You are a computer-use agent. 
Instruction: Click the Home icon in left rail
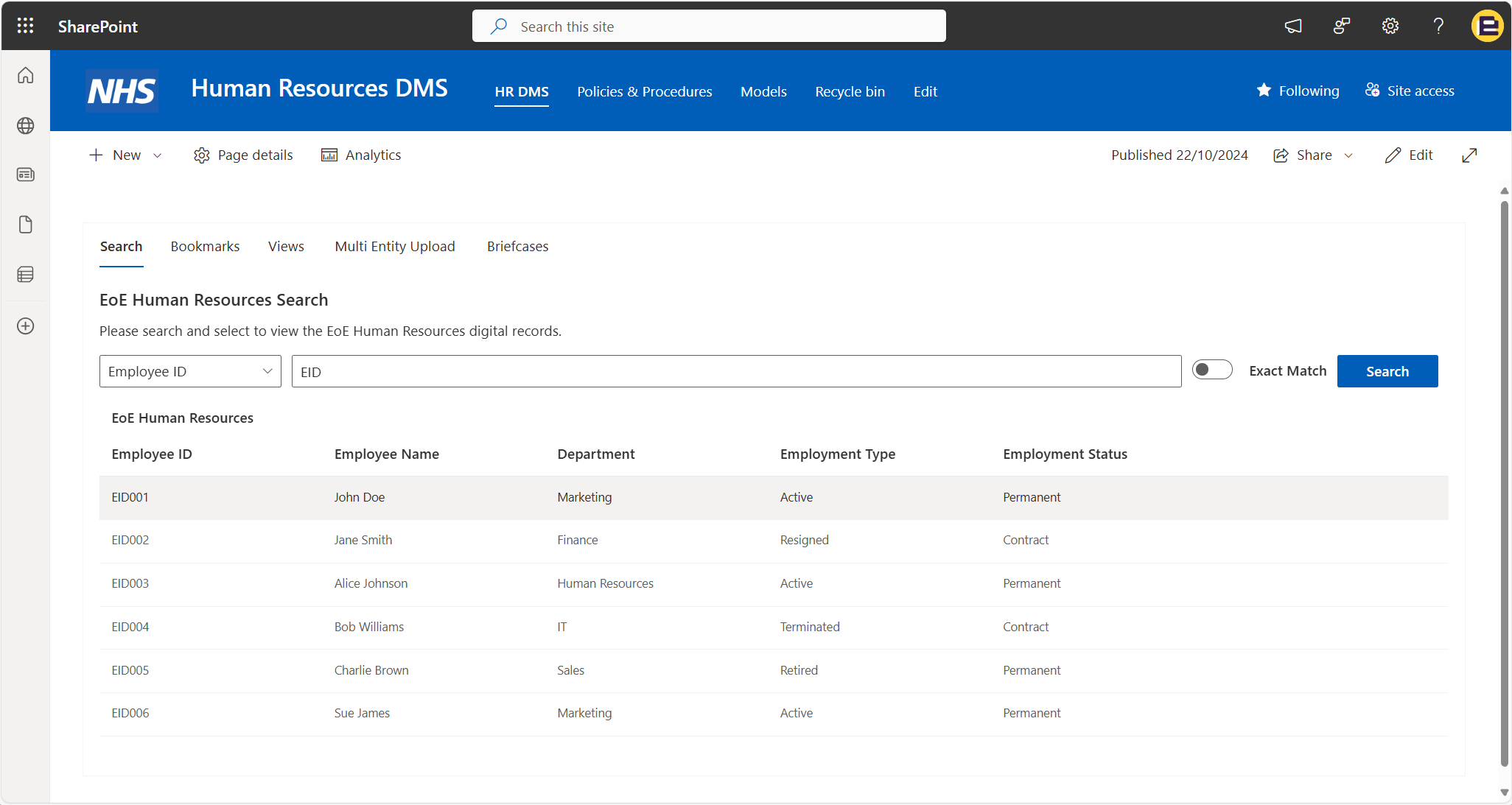(25, 76)
